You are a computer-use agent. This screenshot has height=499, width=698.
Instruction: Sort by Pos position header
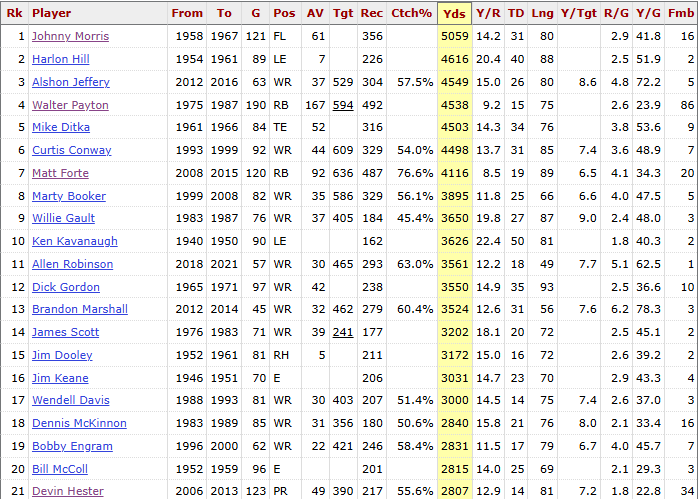(x=284, y=13)
